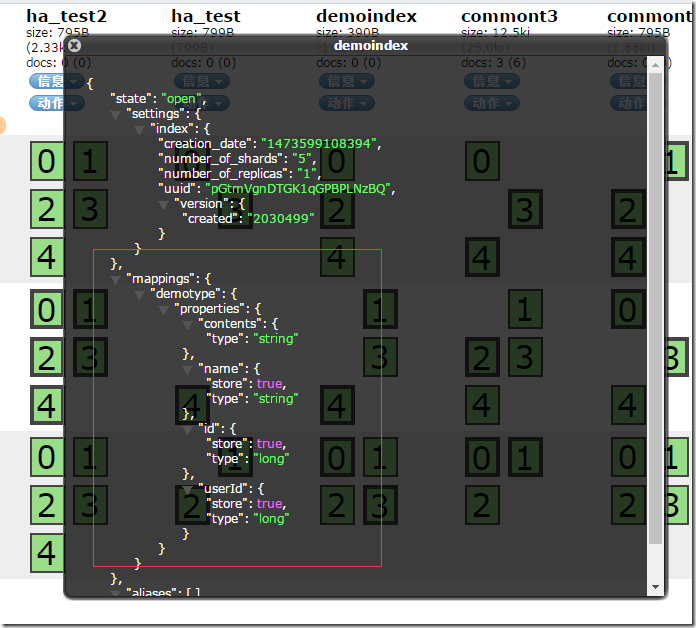Click "type": "string" under contents
The width and height of the screenshot is (696, 628).
click(252, 339)
